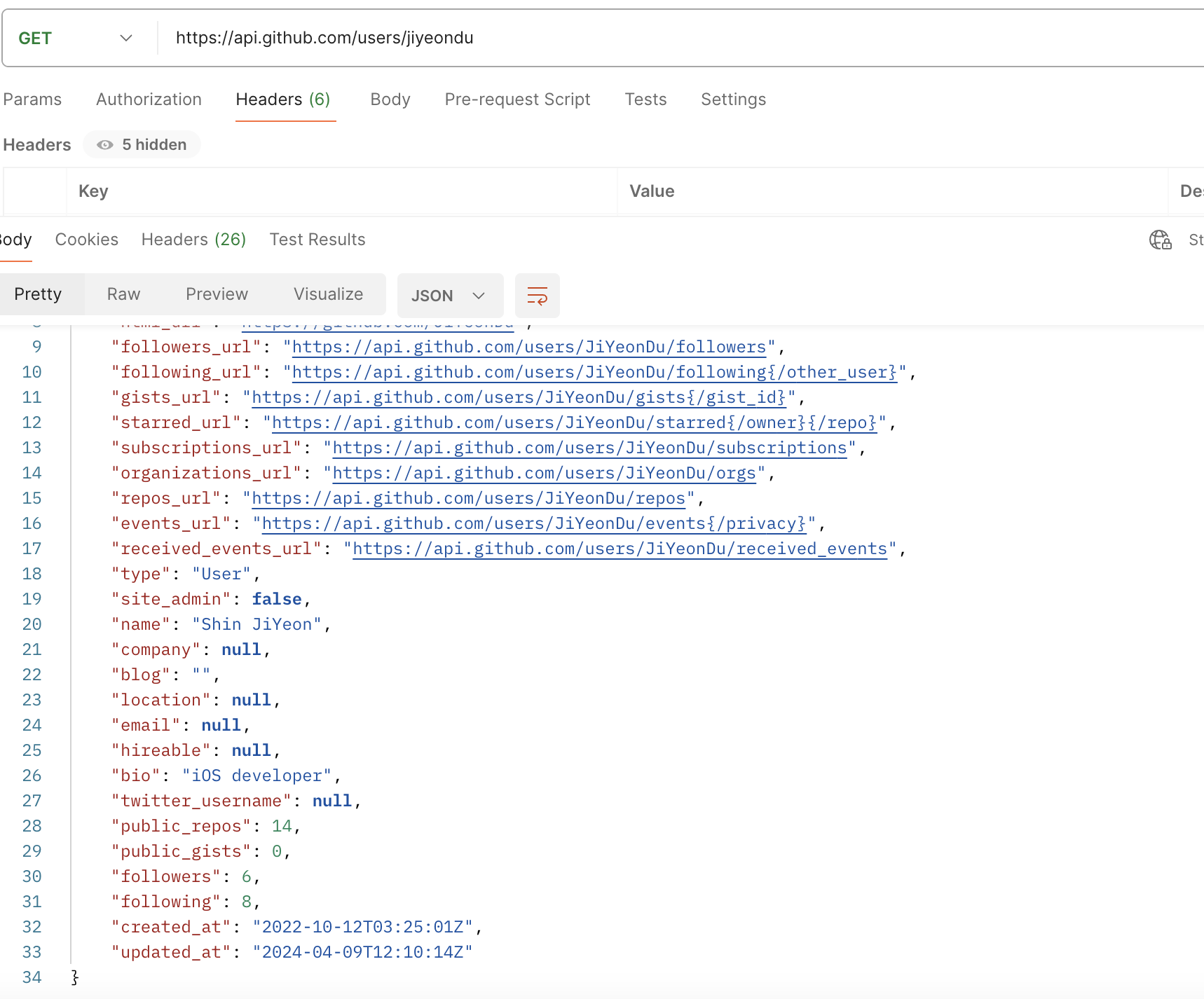Click the "twitter_username" key

pos(201,801)
